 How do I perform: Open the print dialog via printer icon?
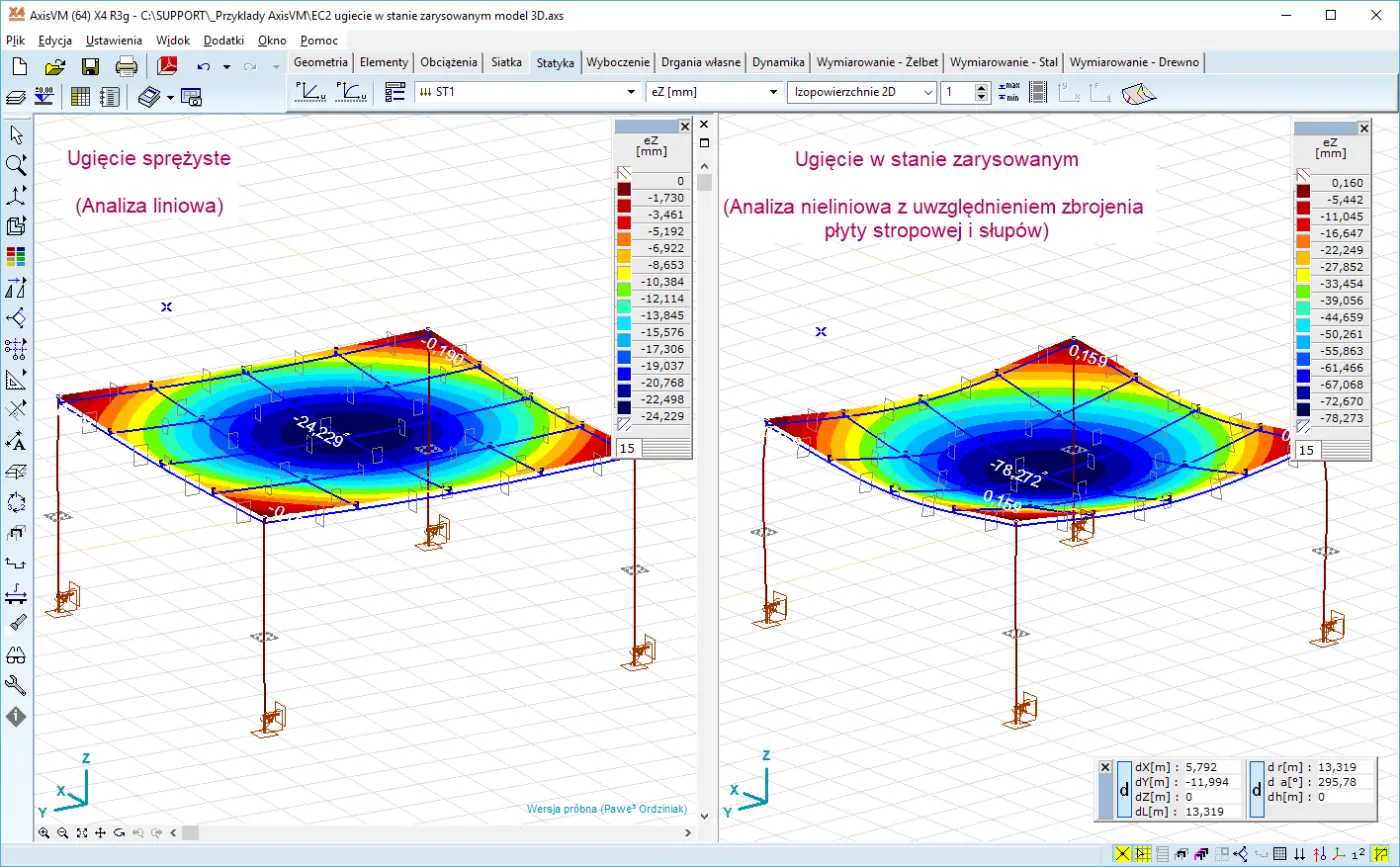pyautogui.click(x=126, y=67)
